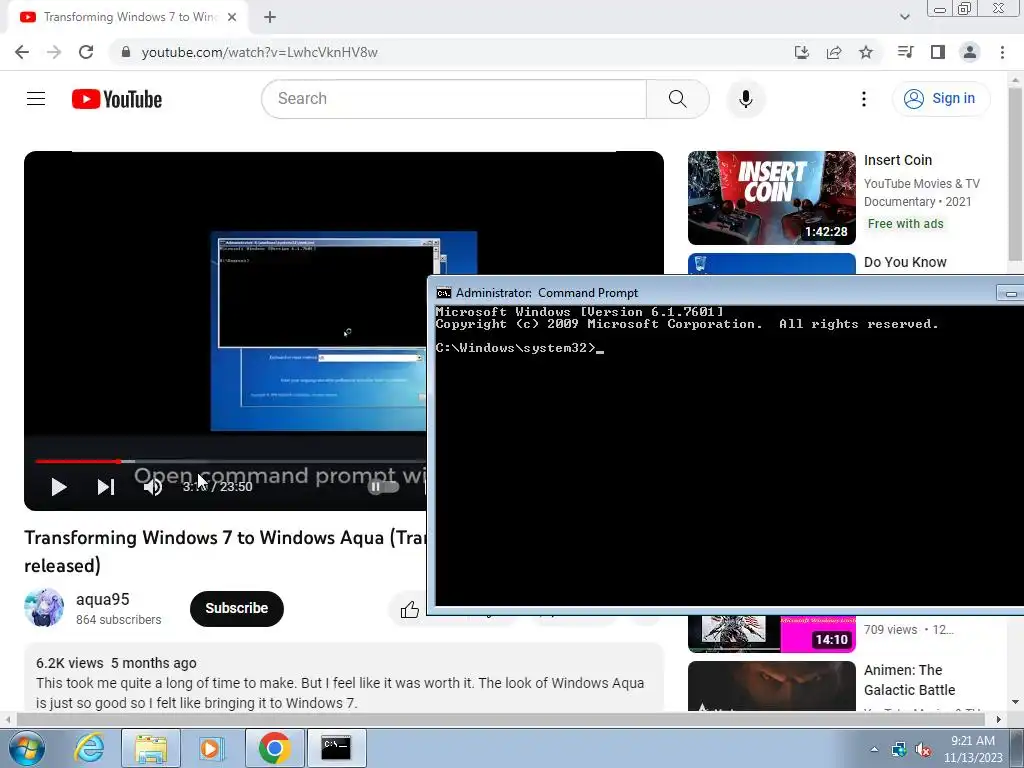Open Chrome profile avatar
1024x768 pixels.
970,52
